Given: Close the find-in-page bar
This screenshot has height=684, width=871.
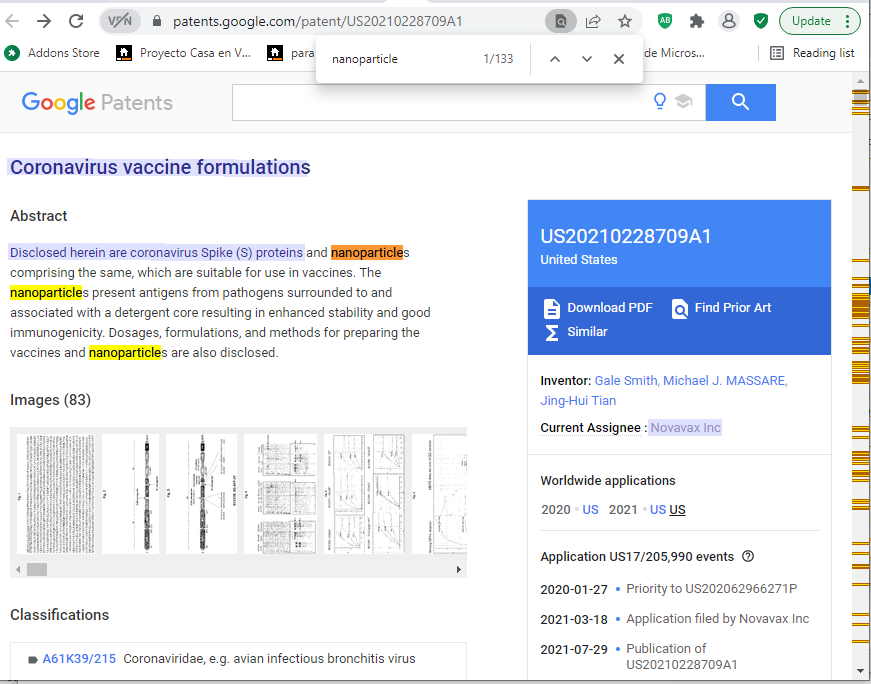Looking at the screenshot, I should (x=619, y=59).
